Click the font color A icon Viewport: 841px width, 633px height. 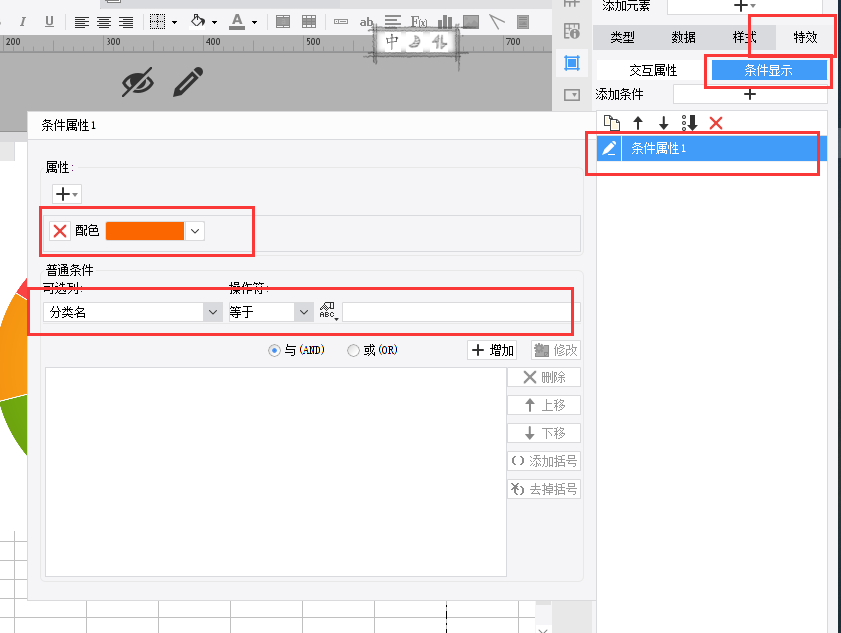[x=237, y=21]
